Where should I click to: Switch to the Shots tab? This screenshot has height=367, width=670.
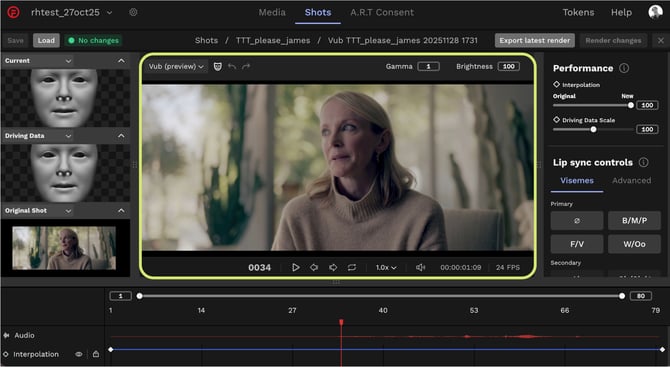318,12
